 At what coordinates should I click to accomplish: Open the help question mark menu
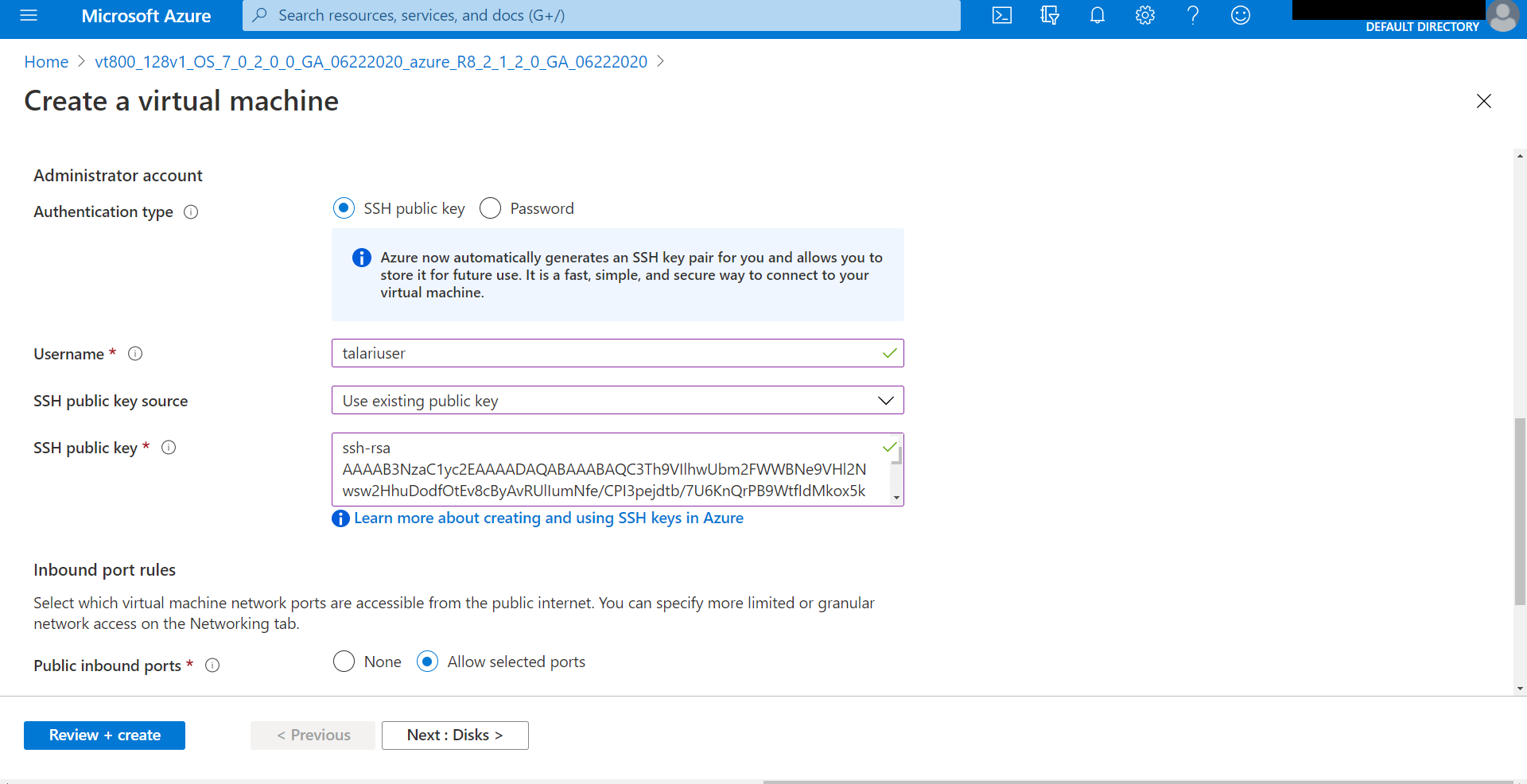[1192, 15]
